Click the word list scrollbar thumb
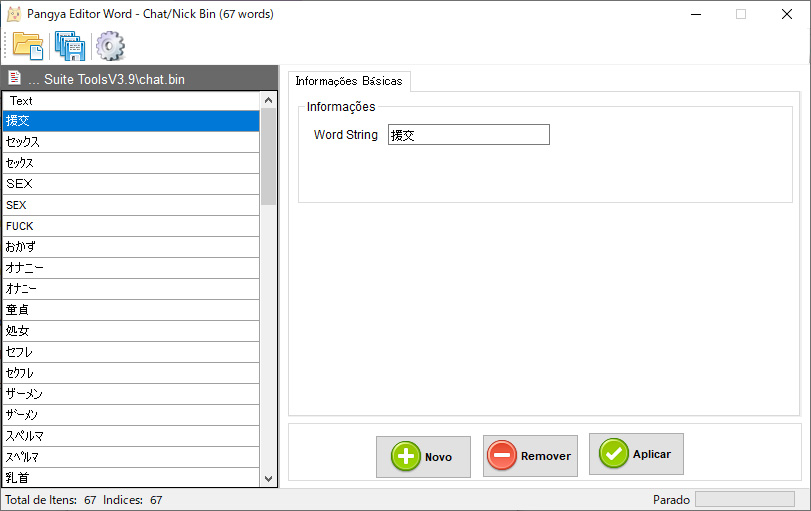The image size is (811, 511). click(x=268, y=157)
